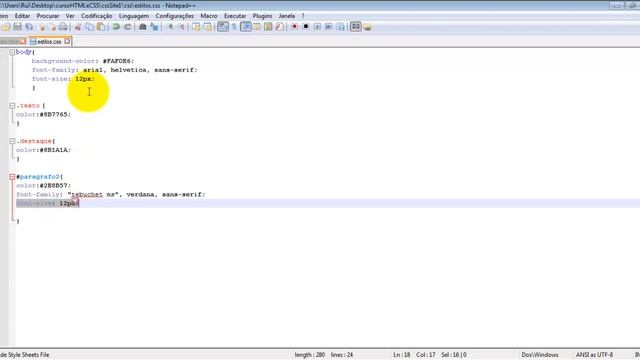640x360 pixels.
Task: Toggle synchronized vertical scrolling icon
Action: click(196, 27)
